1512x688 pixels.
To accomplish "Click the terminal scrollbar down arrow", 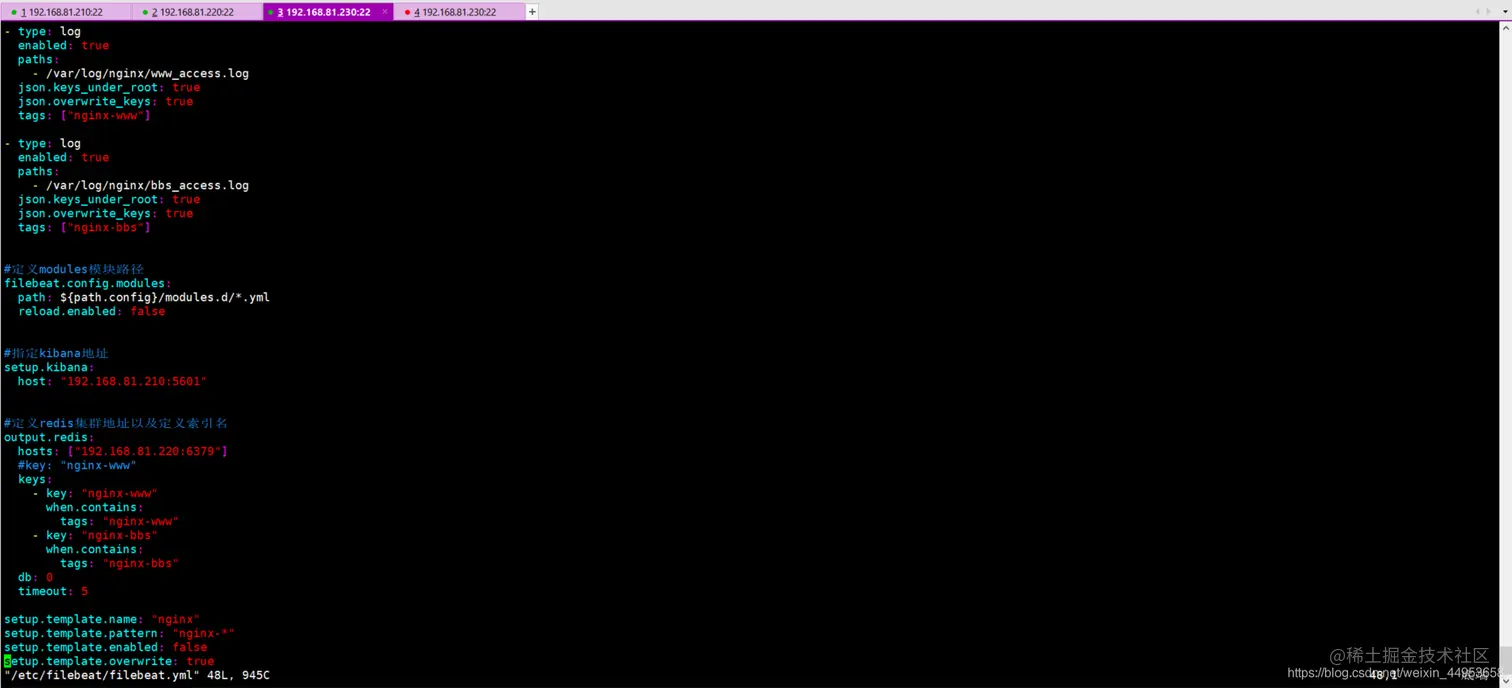I will click(x=1506, y=681).
